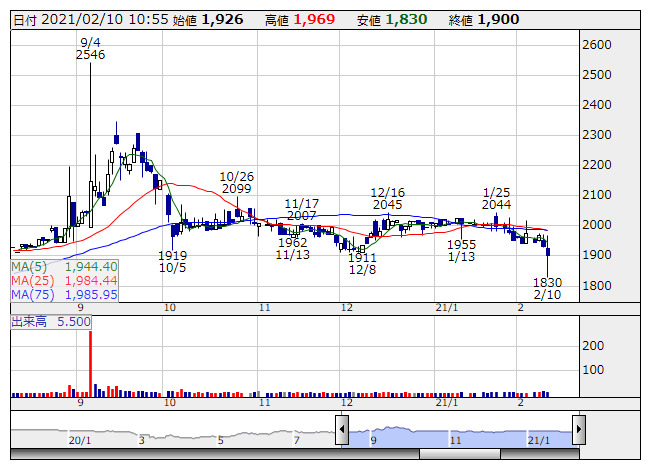Select the MA(25) legend entry
The image size is (653, 470).
pyautogui.click(x=65, y=281)
